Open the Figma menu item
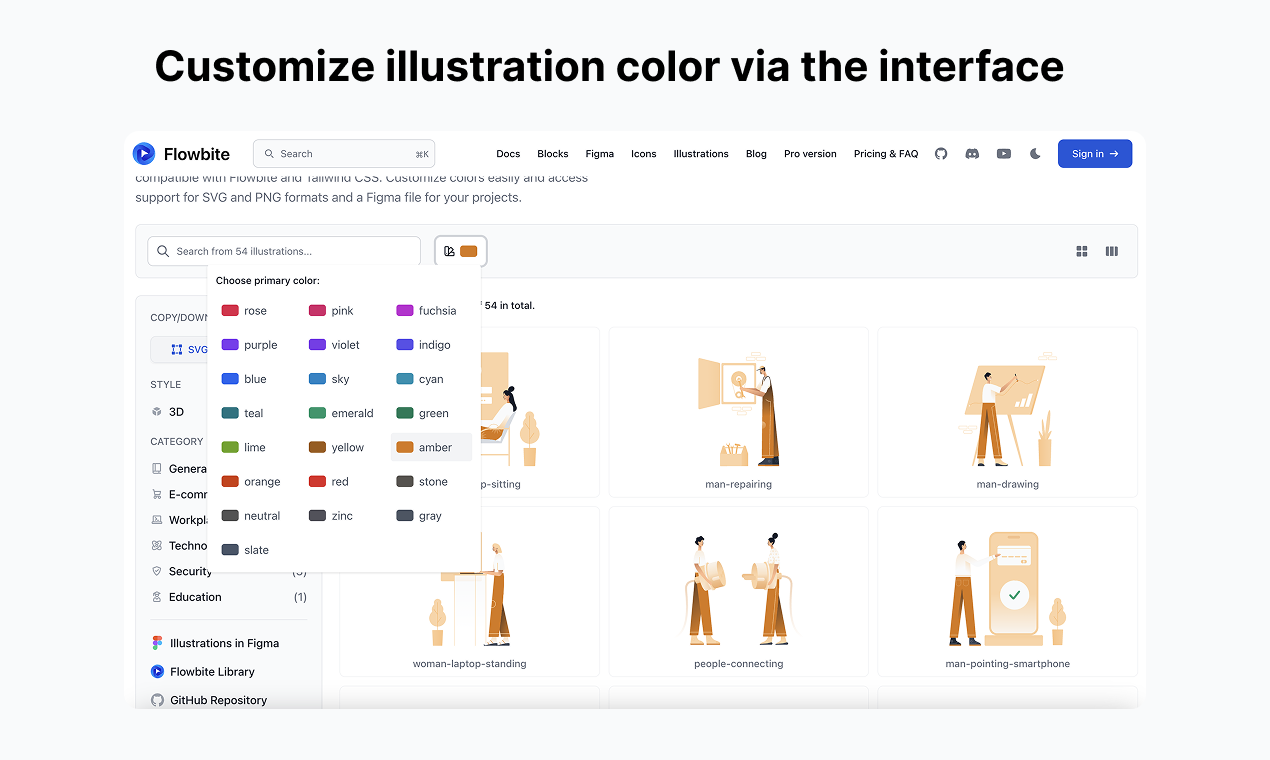The width and height of the screenshot is (1270, 760). (x=600, y=154)
